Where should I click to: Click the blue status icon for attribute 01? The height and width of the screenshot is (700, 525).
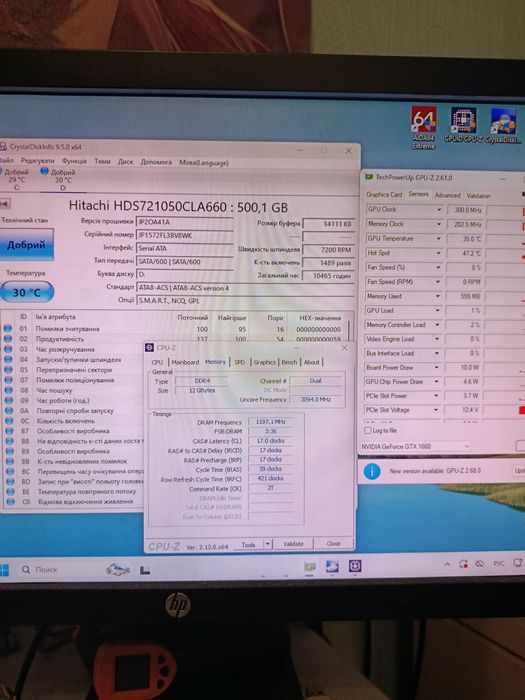[8, 329]
